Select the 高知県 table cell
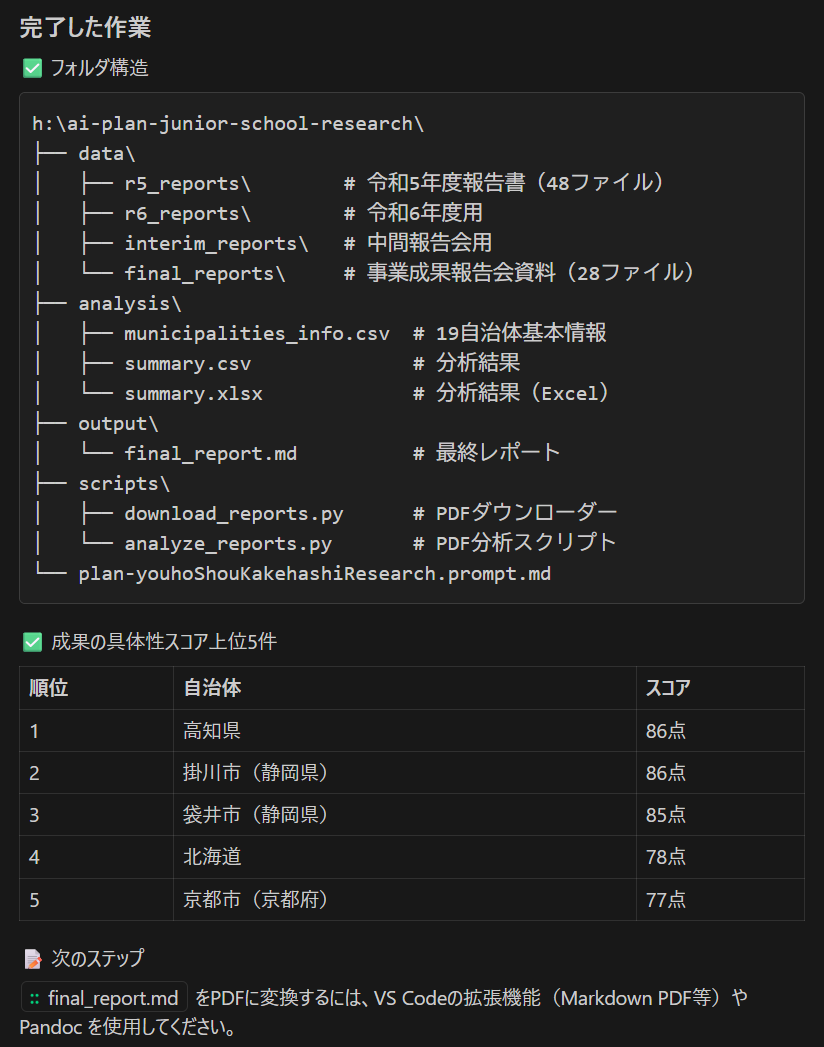Viewport: 824px width, 1047px height. coord(212,731)
